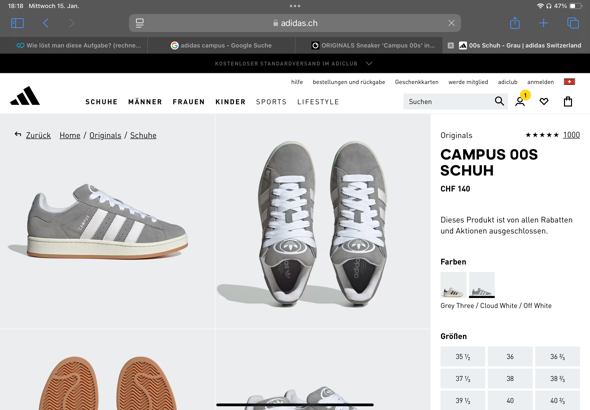
Task: Click the adidas logo
Action: point(25,96)
